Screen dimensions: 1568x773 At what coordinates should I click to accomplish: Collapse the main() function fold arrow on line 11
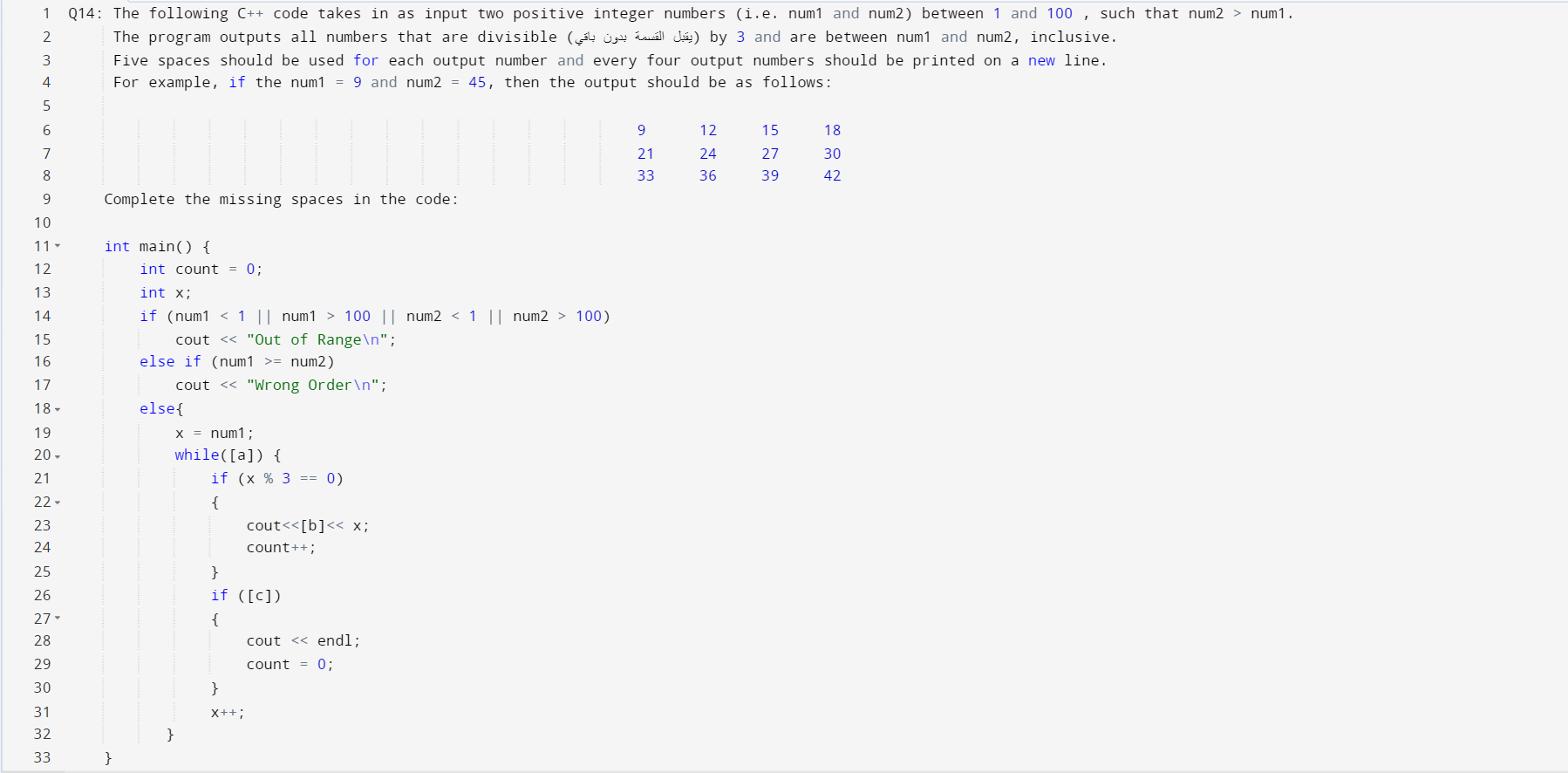[58, 246]
